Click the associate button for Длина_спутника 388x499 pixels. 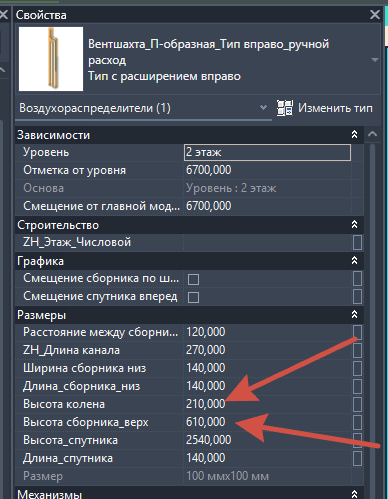(357, 458)
